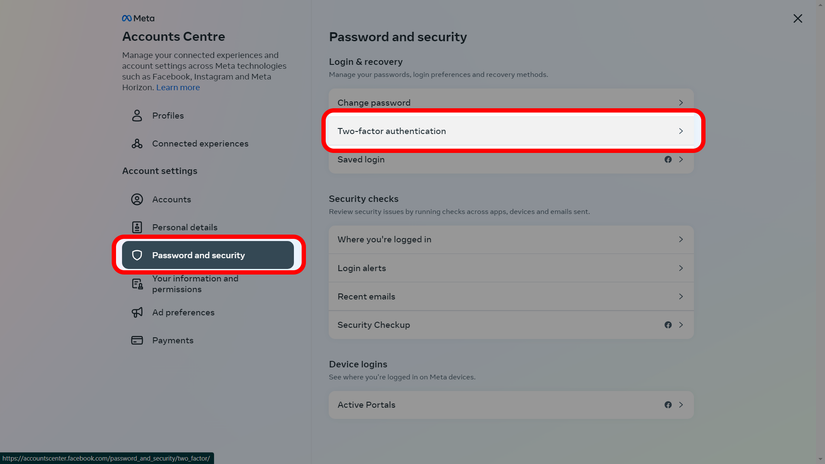The width and height of the screenshot is (825, 464).
Task: Click the Meta logo
Action: coord(138,18)
